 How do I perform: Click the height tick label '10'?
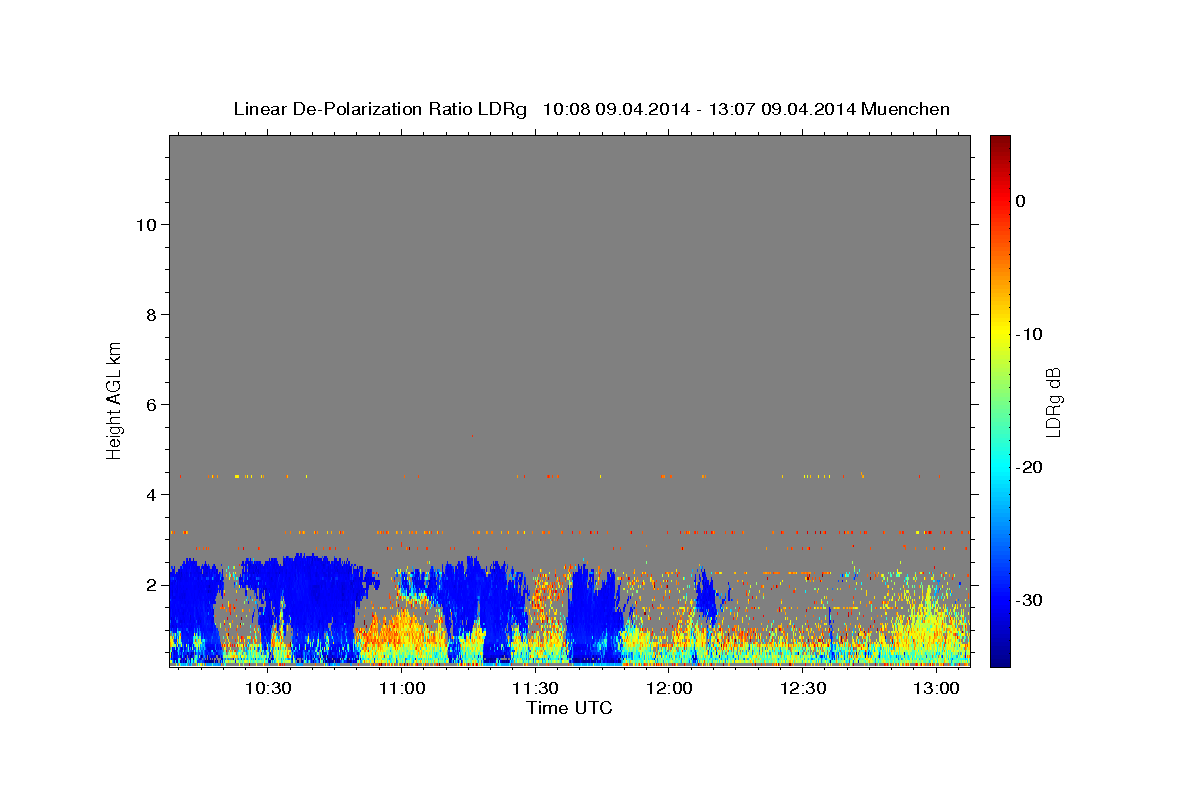pos(146,225)
